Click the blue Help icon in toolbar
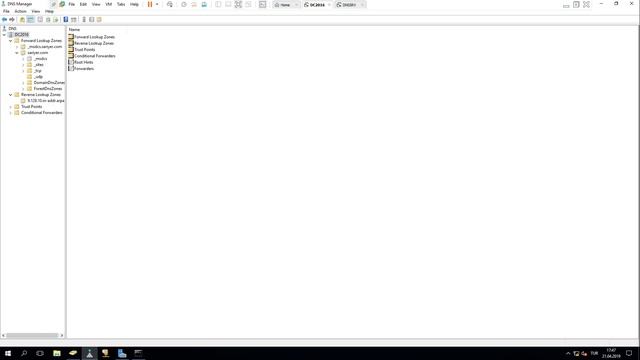Viewport: 640px width, 360px height. coord(66,20)
